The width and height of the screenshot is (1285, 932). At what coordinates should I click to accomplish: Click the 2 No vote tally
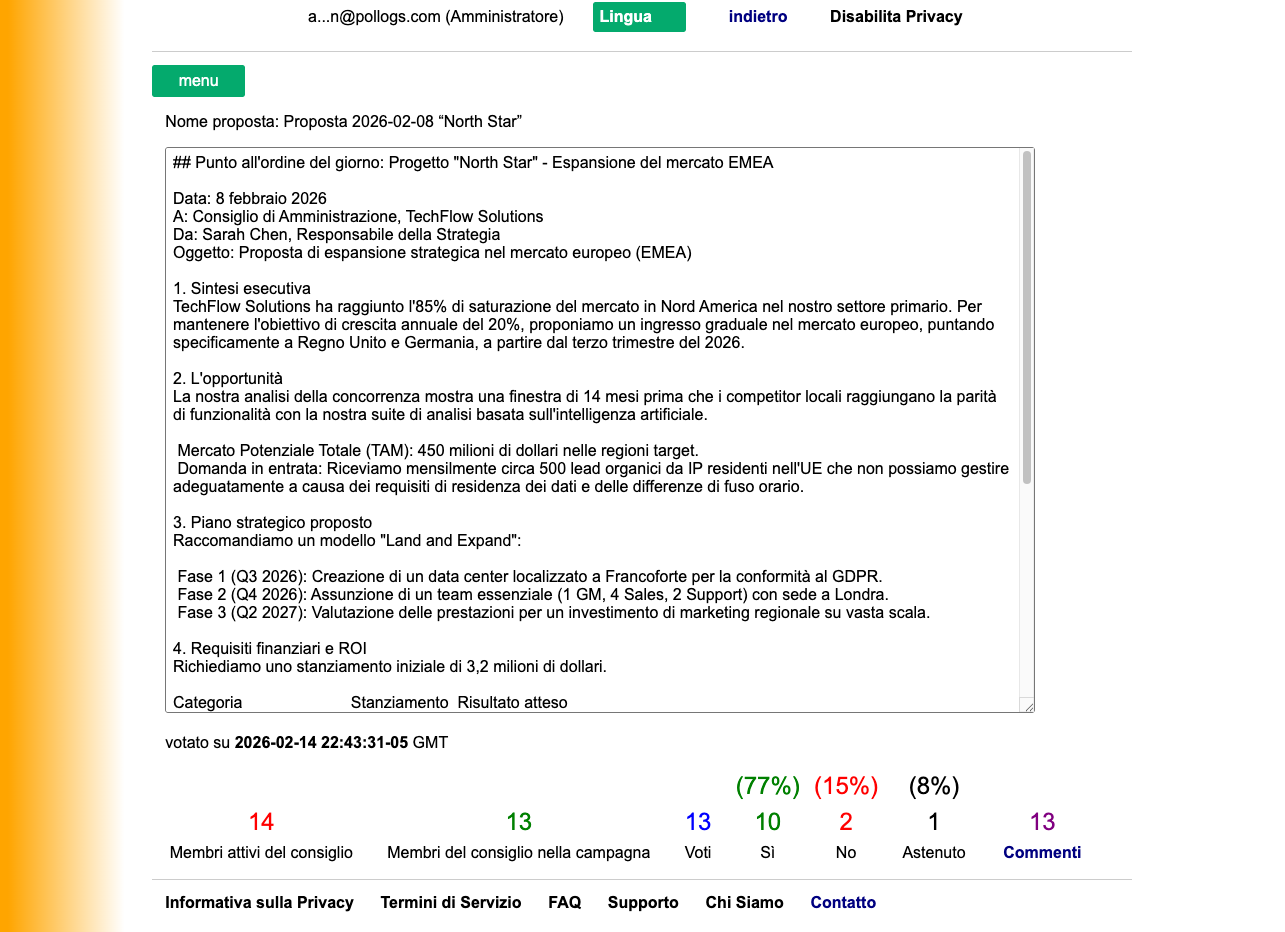[x=845, y=821]
